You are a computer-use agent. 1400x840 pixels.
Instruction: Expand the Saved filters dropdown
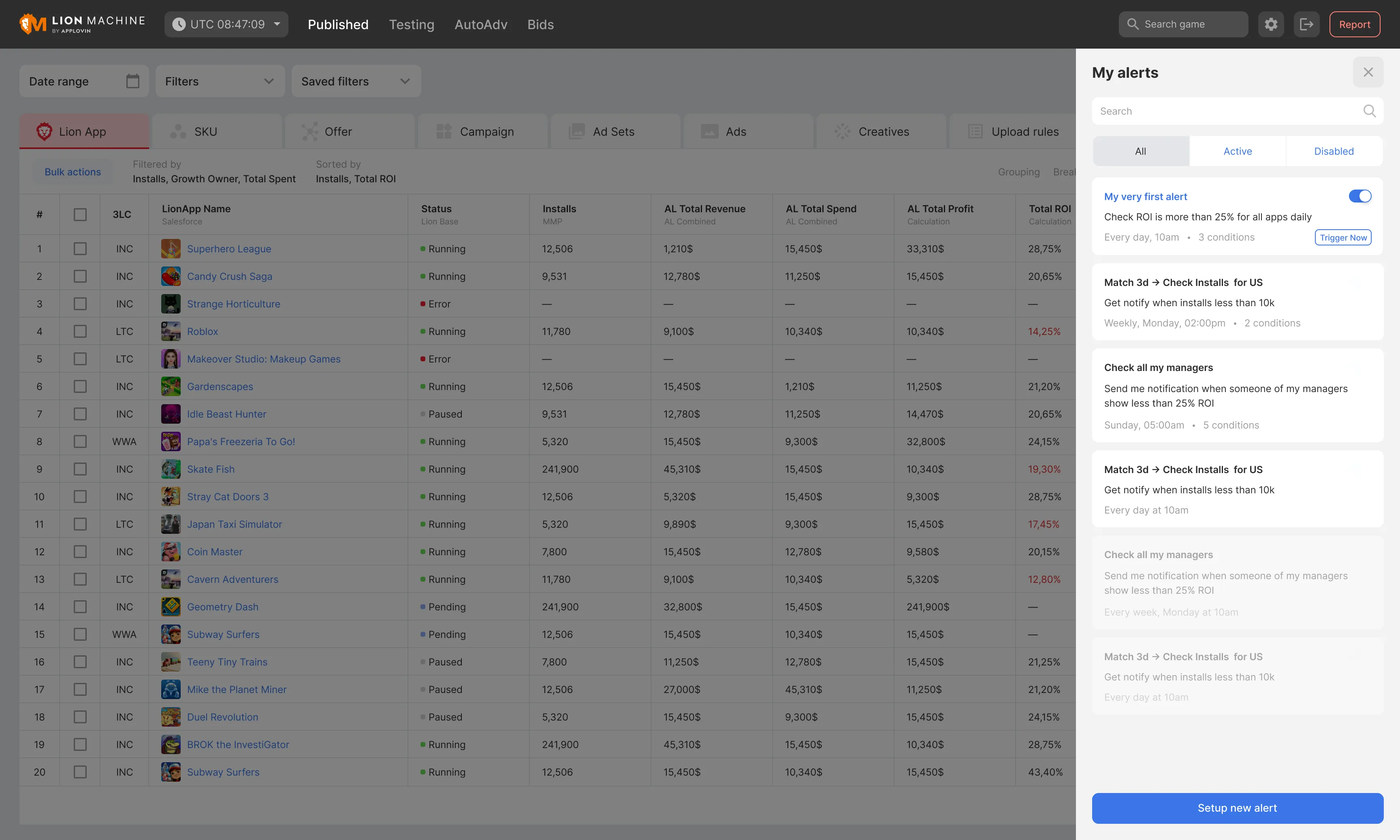pyautogui.click(x=356, y=81)
